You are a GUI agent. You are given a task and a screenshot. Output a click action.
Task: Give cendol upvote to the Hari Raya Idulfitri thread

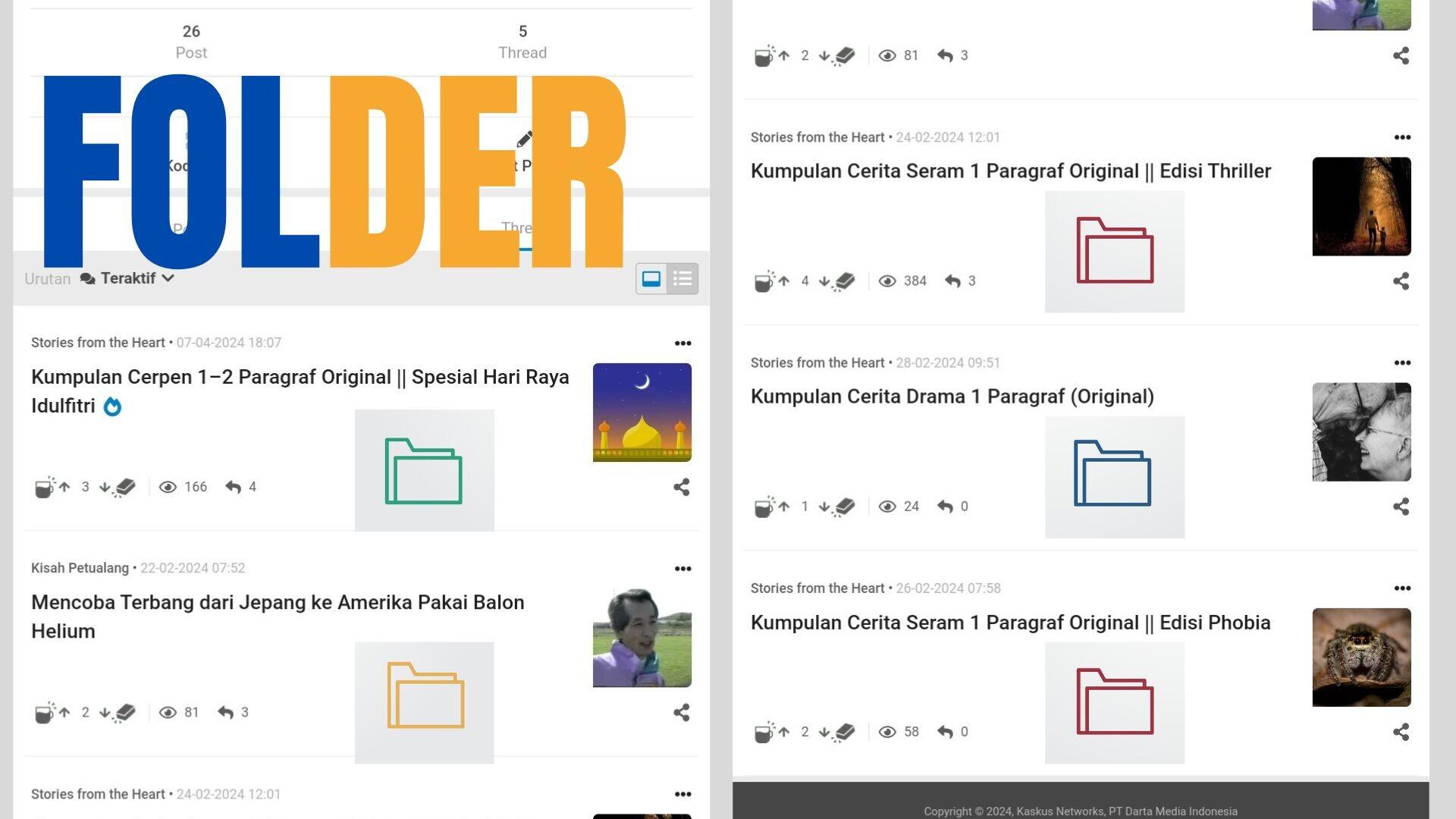(x=52, y=487)
